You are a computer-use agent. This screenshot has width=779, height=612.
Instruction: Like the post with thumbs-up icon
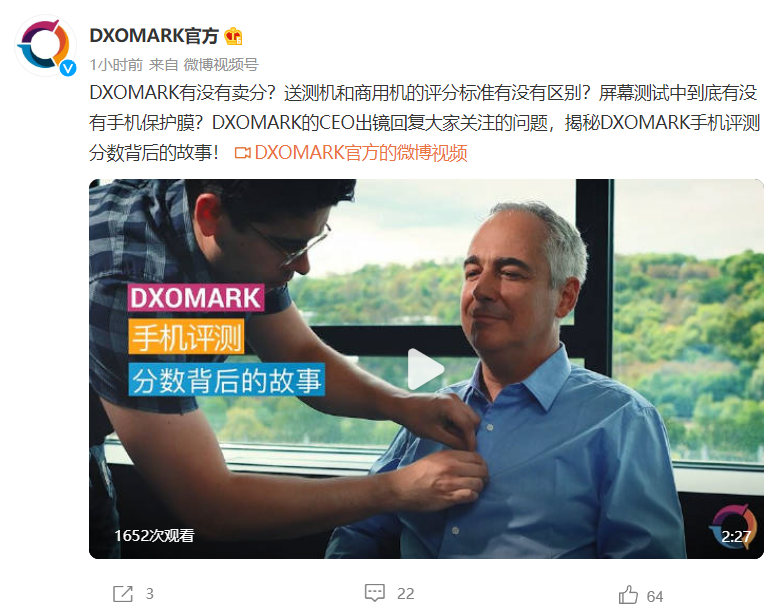tap(628, 595)
